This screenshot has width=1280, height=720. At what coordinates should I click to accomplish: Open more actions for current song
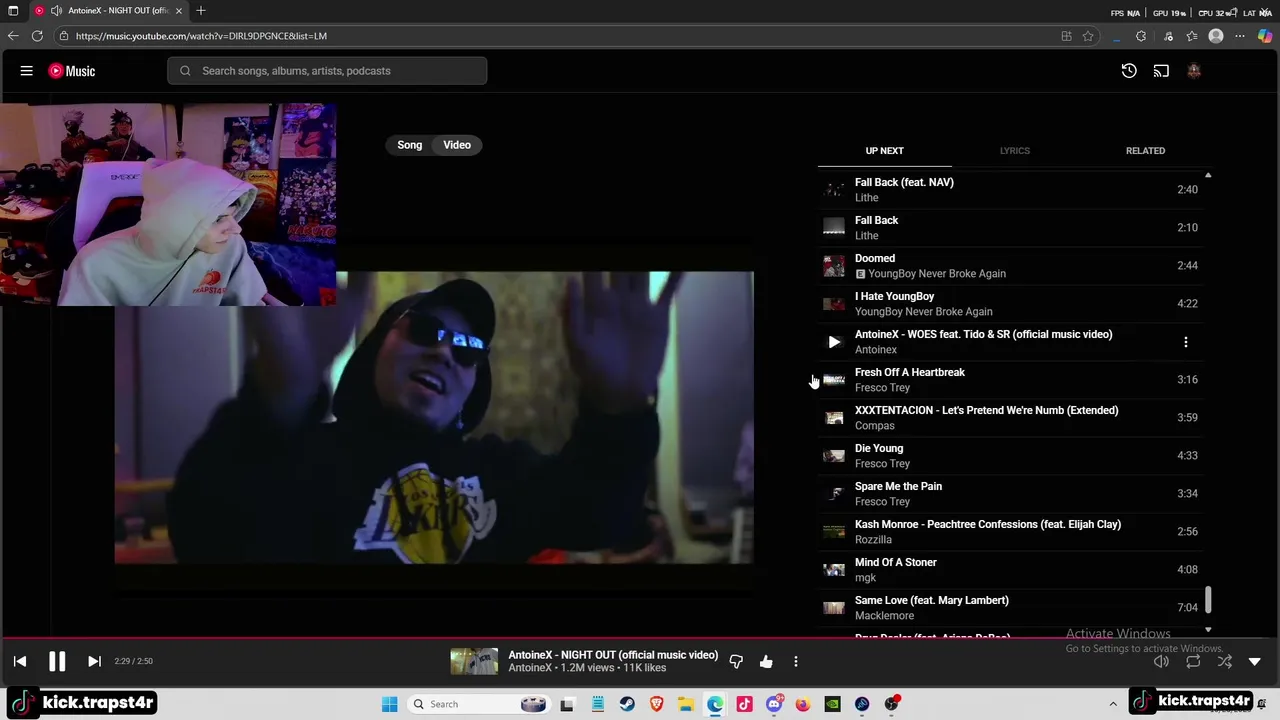[796, 661]
